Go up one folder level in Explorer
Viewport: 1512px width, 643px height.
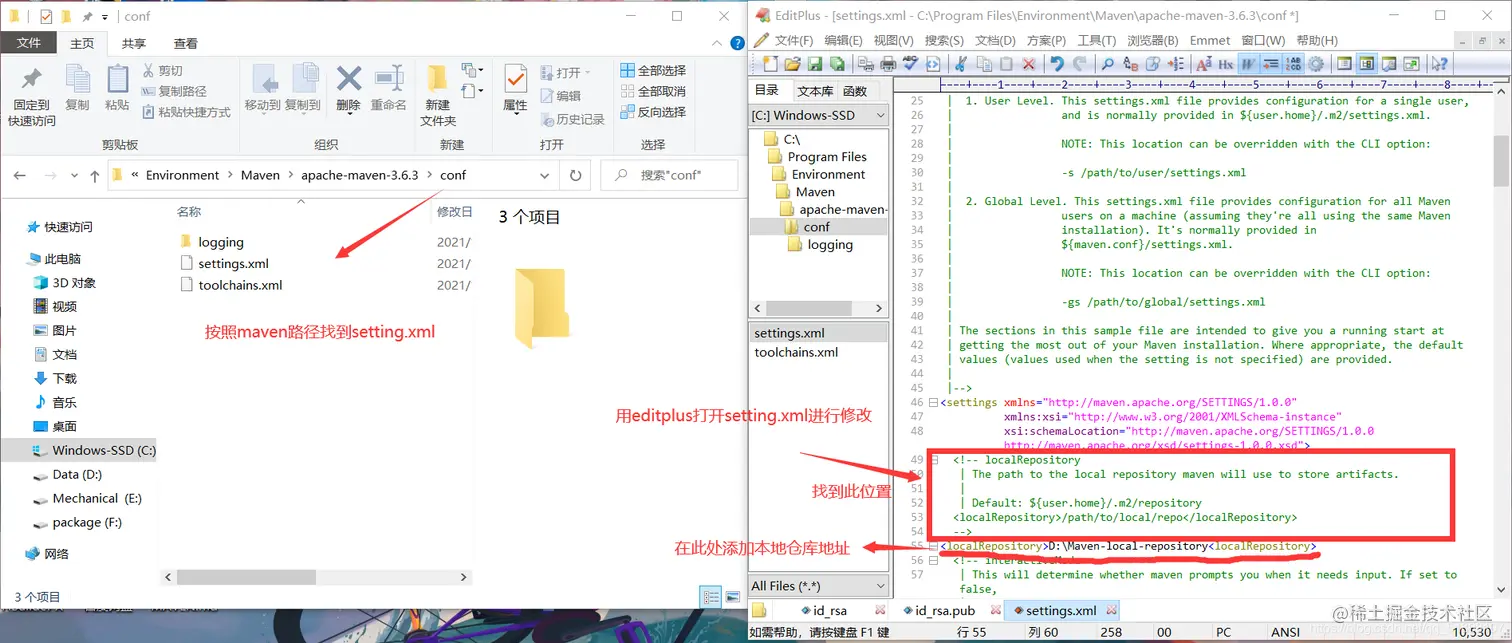[x=95, y=175]
